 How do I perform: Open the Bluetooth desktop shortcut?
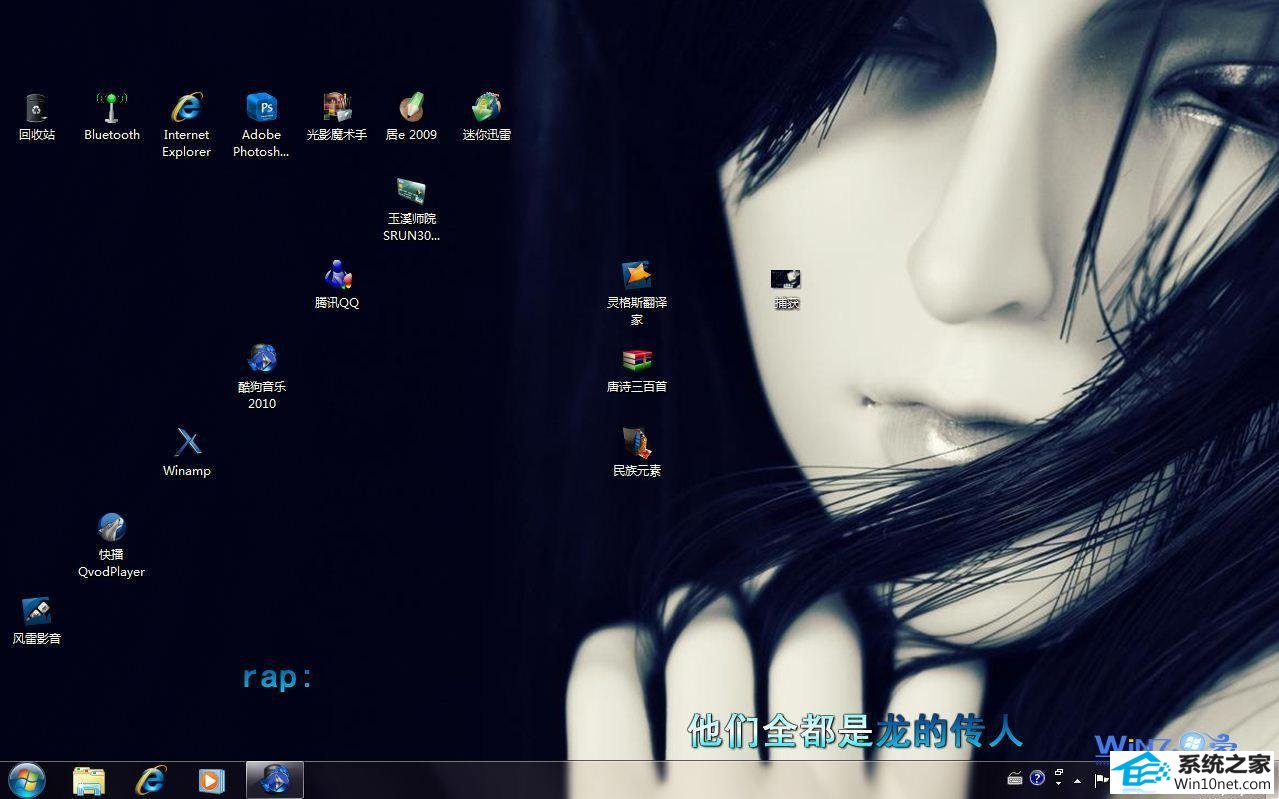[x=112, y=117]
